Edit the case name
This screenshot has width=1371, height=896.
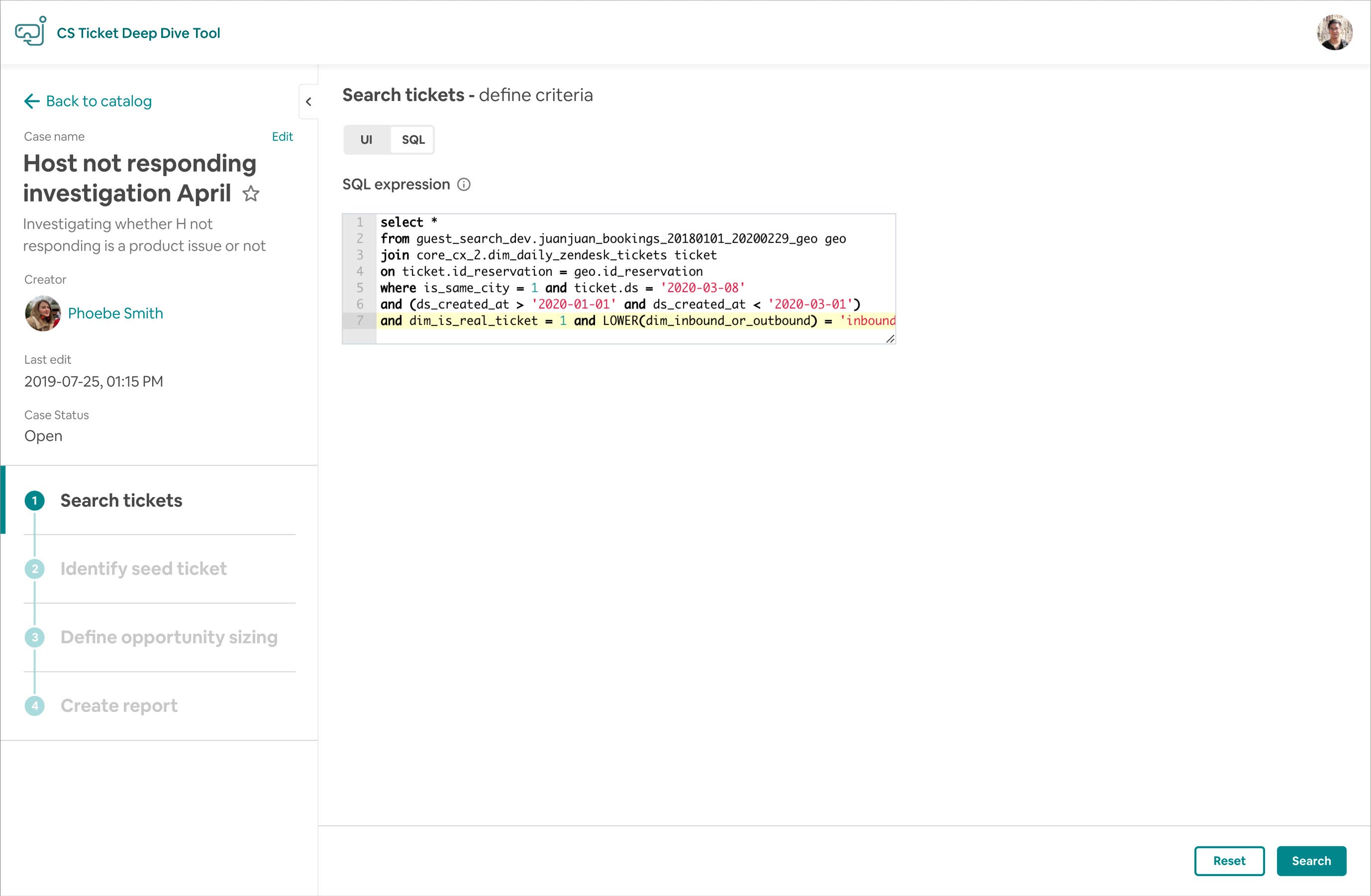tap(282, 136)
